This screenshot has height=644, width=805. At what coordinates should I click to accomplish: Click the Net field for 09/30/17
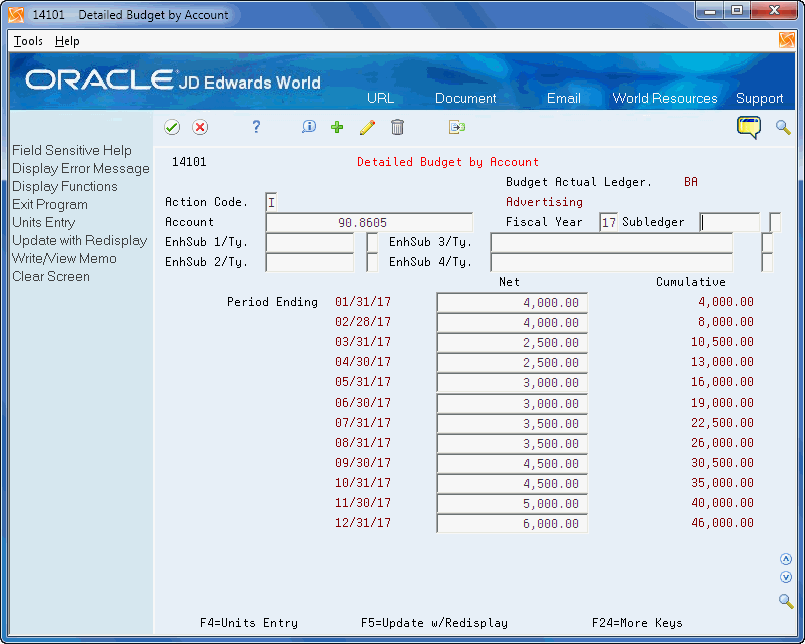click(512, 464)
